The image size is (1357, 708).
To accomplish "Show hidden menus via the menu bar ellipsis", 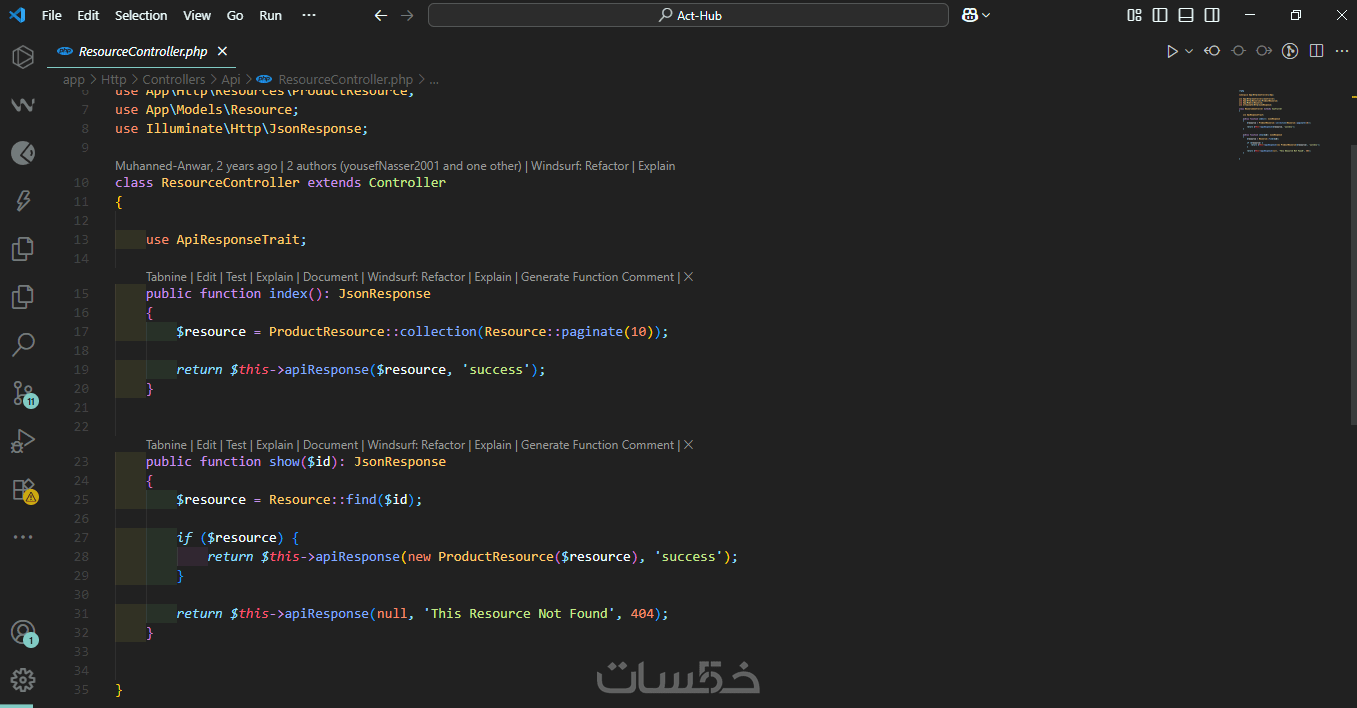I will coord(309,15).
